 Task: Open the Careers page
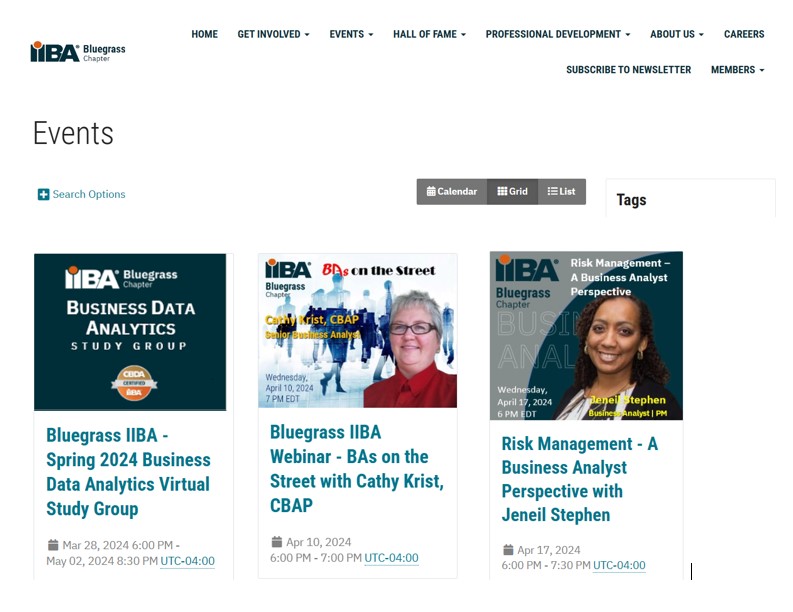click(744, 34)
